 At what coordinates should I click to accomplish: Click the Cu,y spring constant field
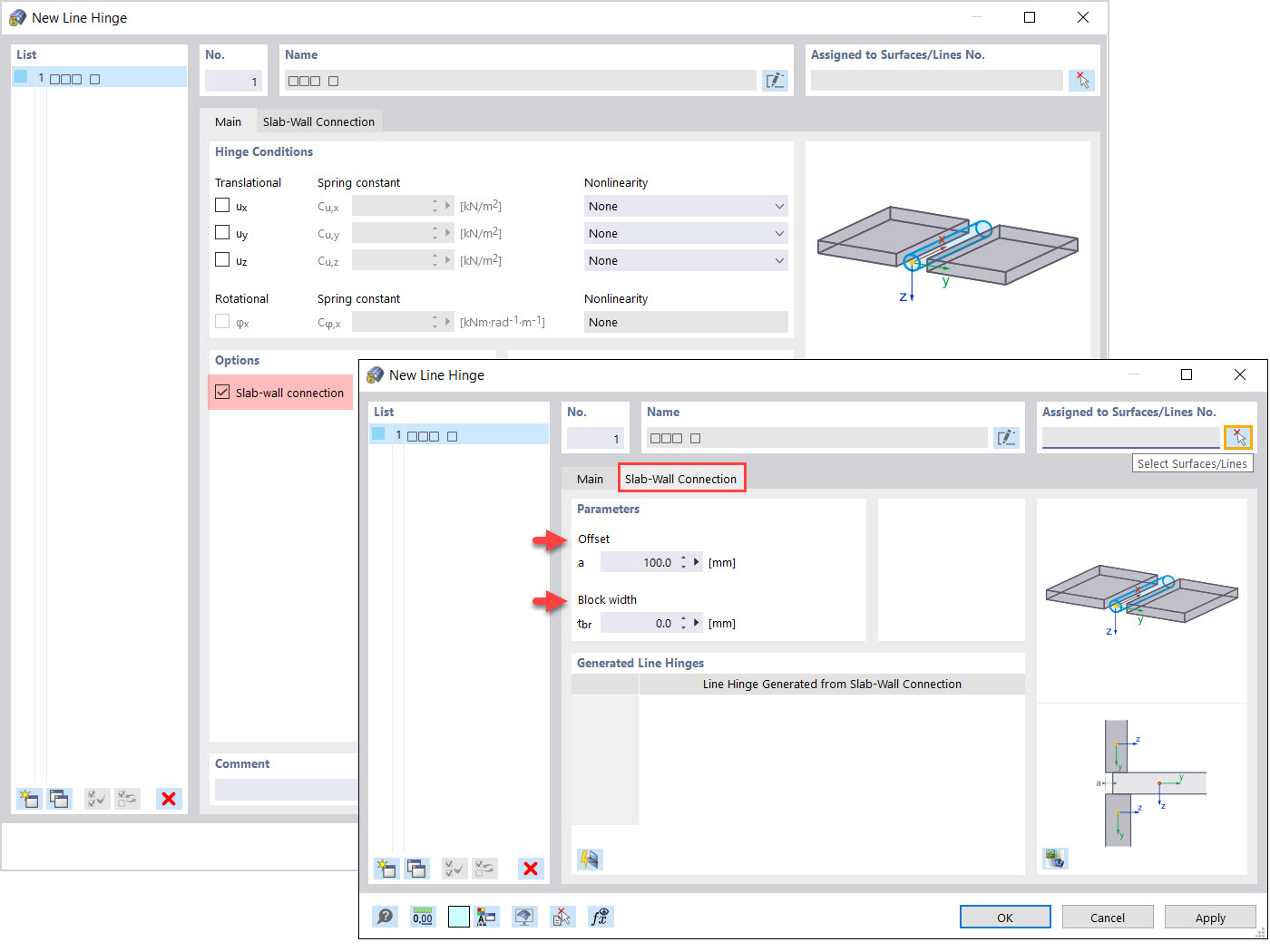pos(390,233)
